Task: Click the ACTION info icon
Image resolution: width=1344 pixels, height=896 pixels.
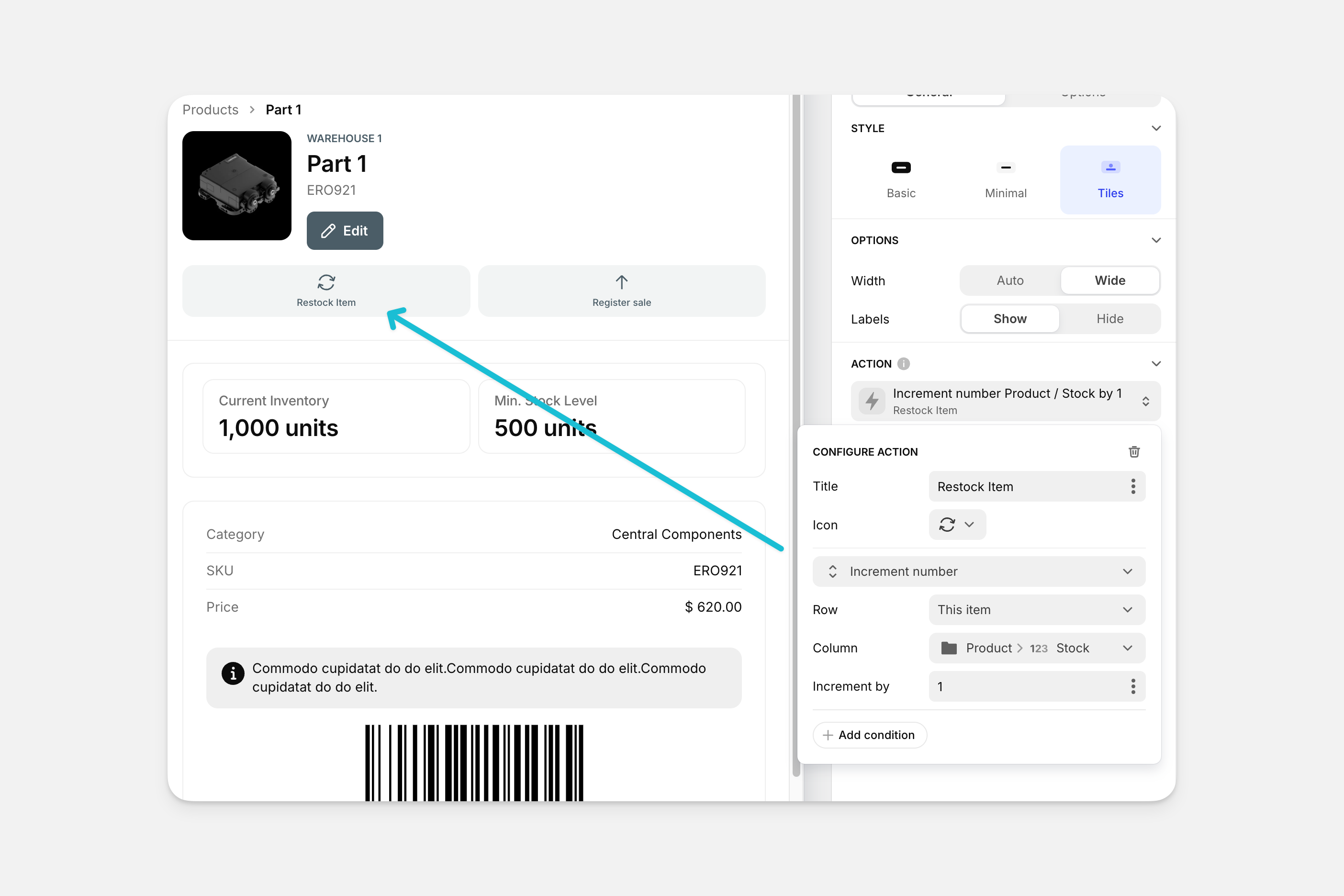Action: [x=904, y=364]
